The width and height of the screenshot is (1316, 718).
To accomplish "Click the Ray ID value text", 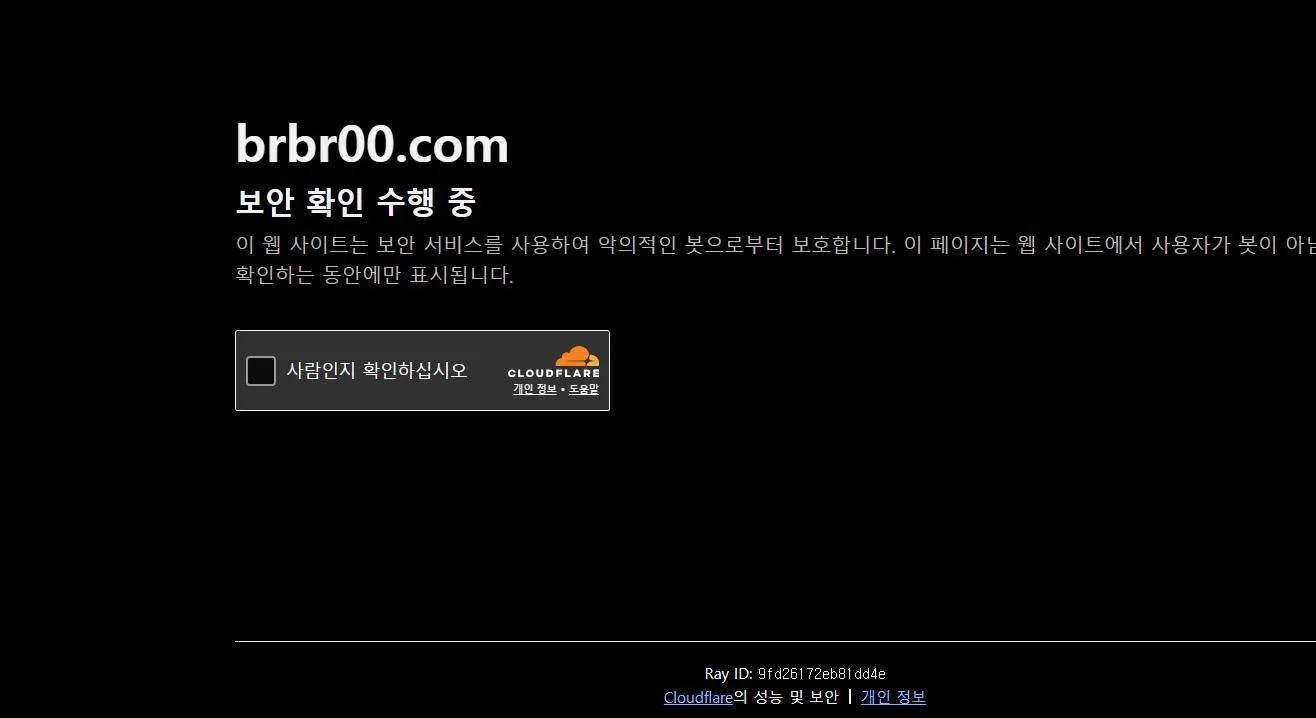I will point(821,674).
